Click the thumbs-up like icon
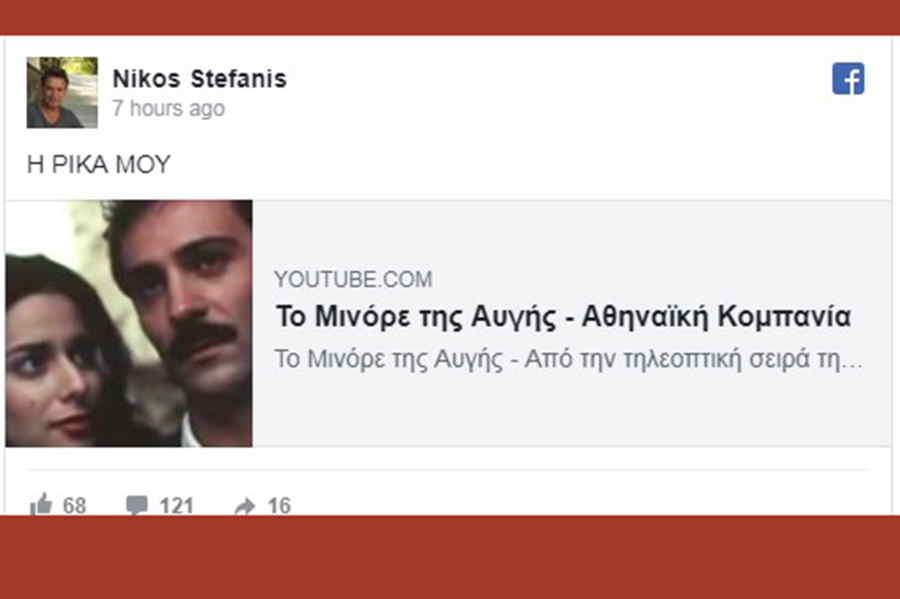 [x=41, y=504]
